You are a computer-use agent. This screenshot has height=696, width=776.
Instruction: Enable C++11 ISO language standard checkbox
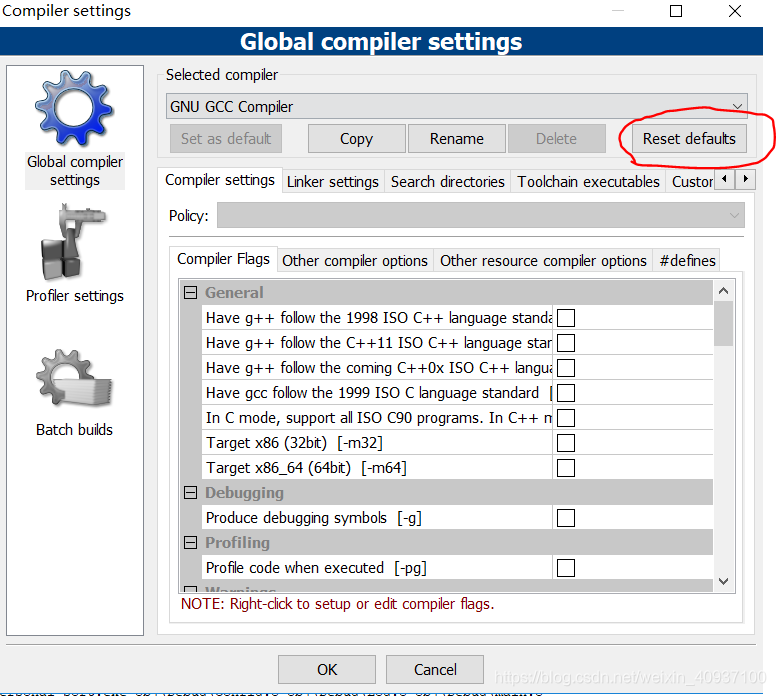tap(566, 343)
